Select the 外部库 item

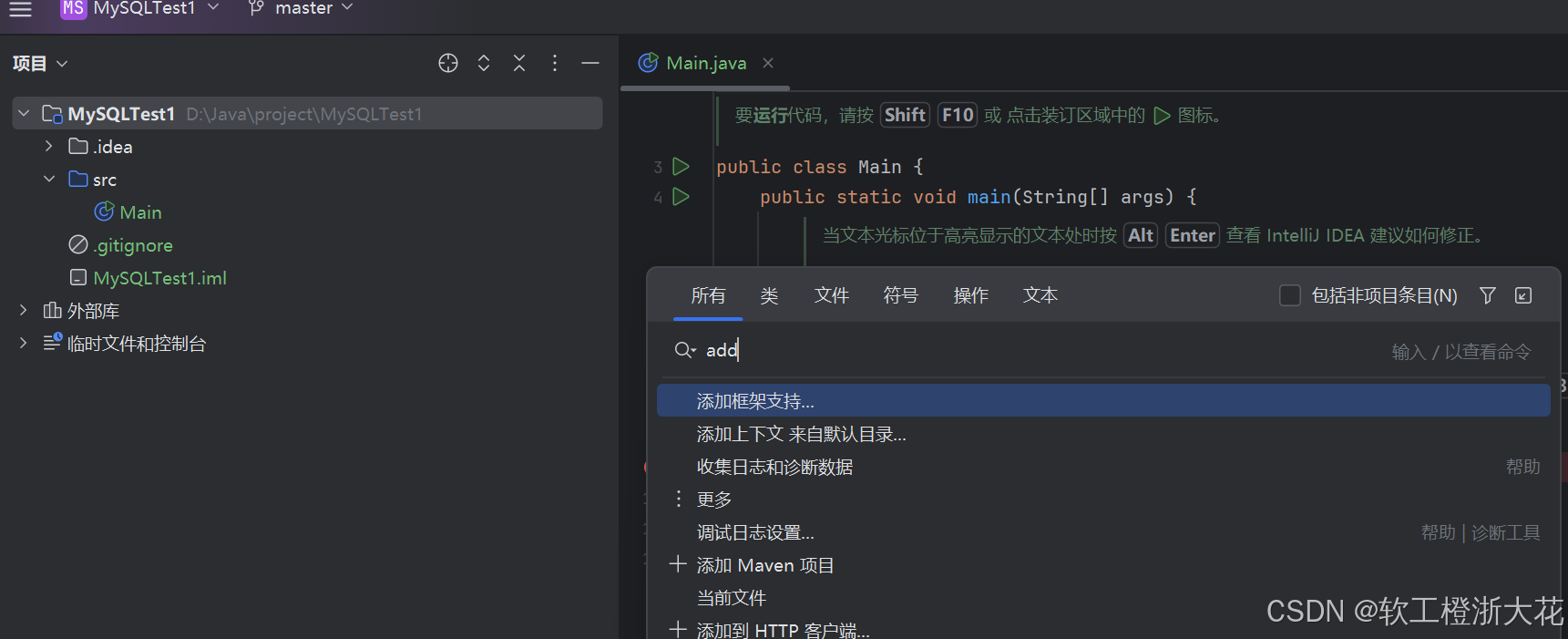click(x=93, y=311)
